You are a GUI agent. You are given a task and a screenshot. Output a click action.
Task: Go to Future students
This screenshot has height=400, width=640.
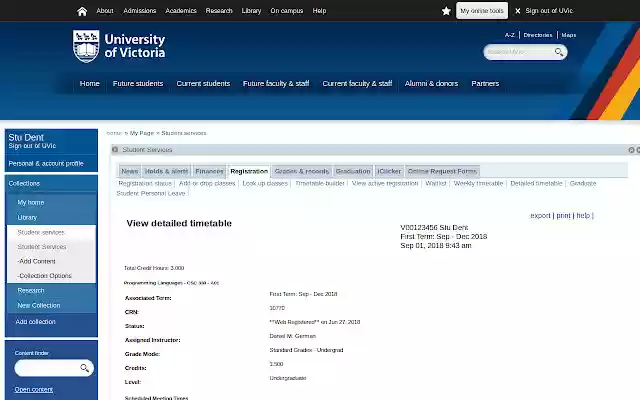point(138,84)
